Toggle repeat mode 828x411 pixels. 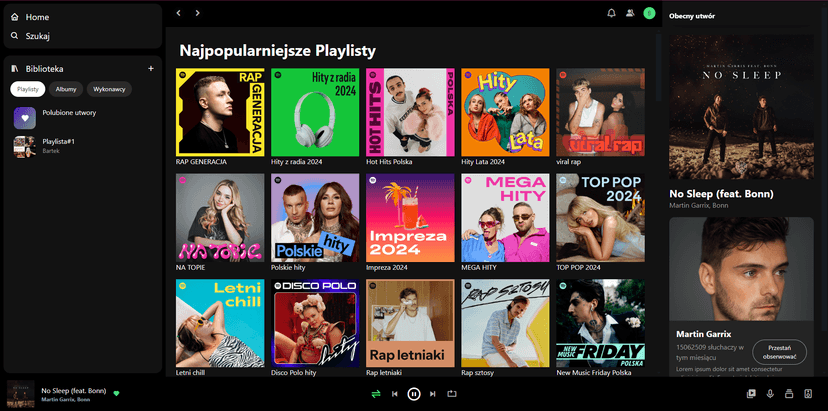(451, 394)
